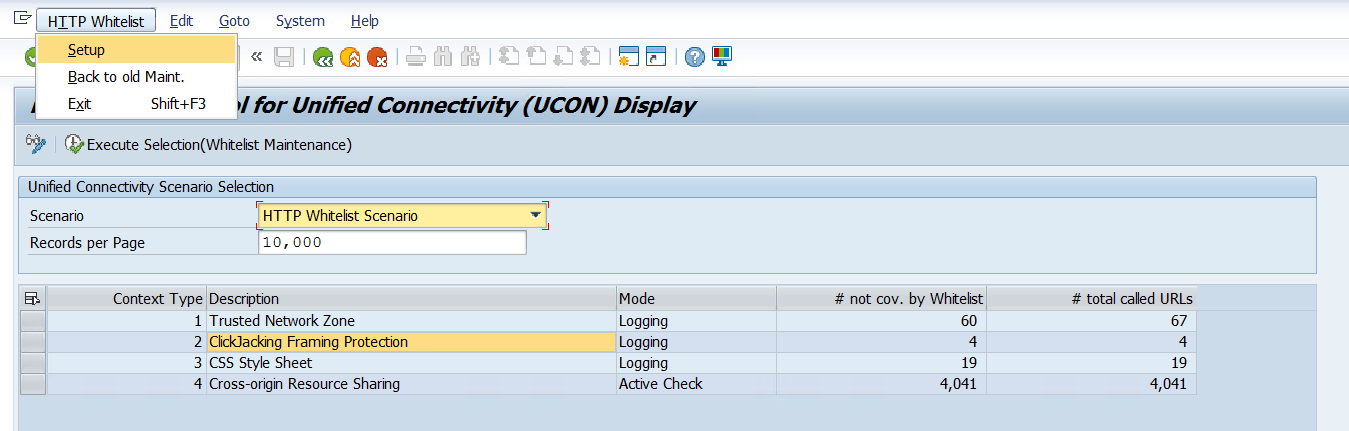1349x431 pixels.
Task: Select the row marker for CSS Style Sheet
Action: click(33, 363)
